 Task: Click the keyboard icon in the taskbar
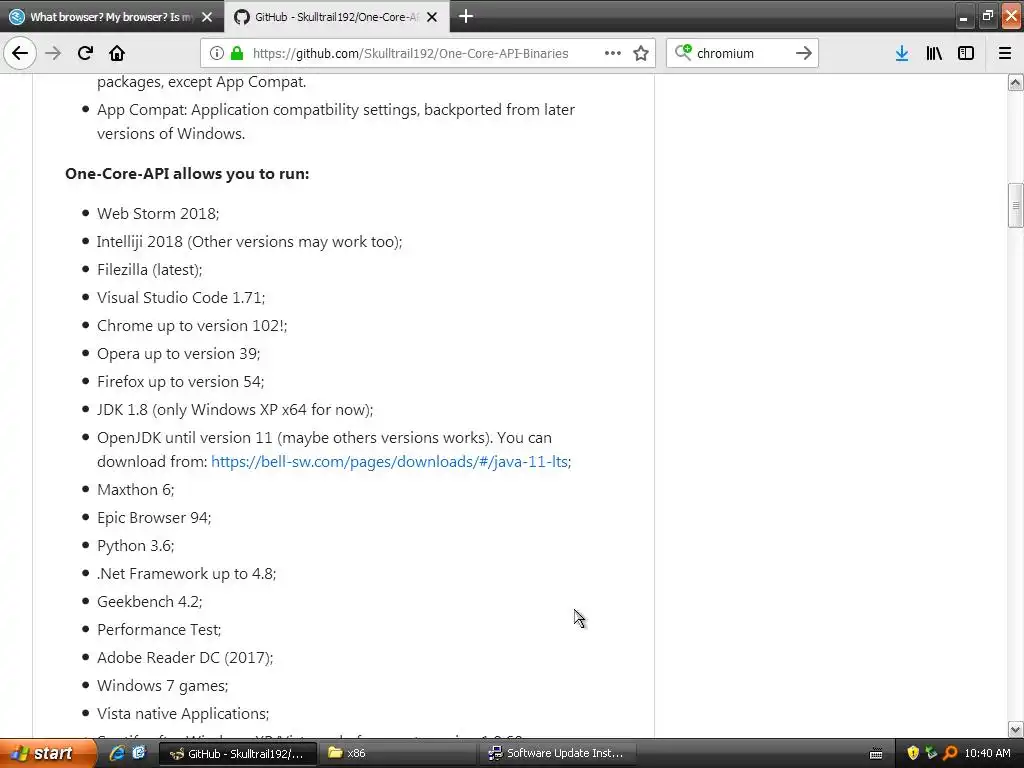coord(876,754)
